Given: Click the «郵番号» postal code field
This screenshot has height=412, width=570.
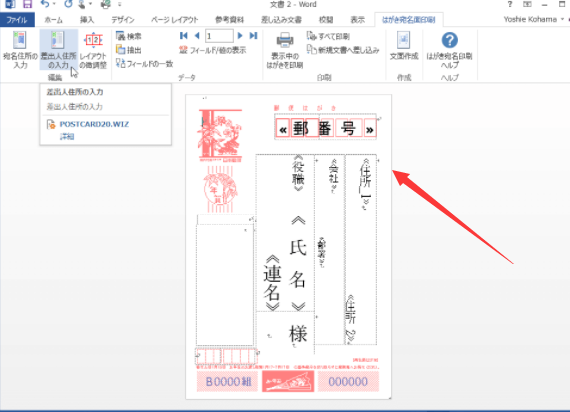Looking at the screenshot, I should [326, 129].
